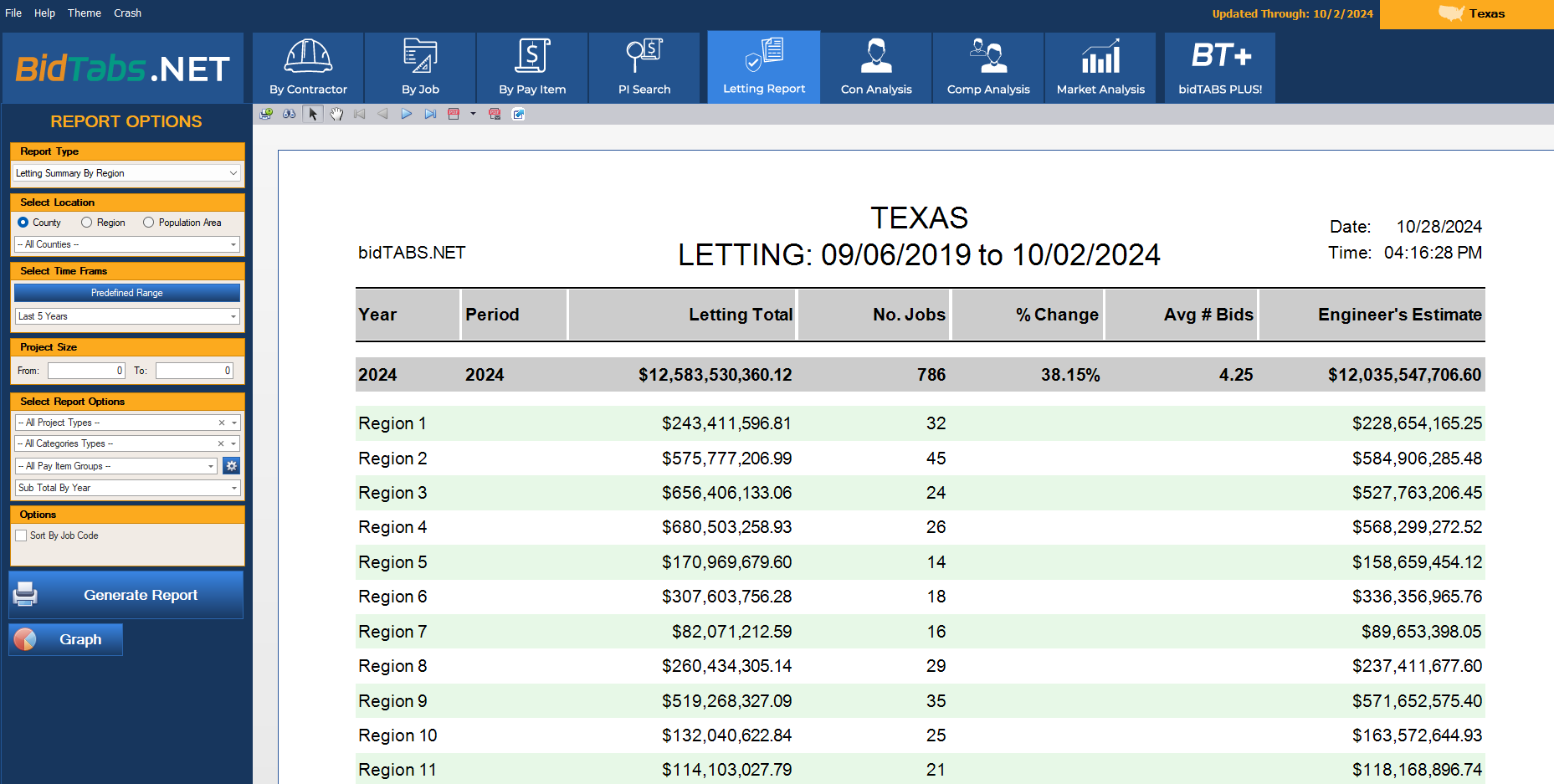Open the Last 5 Years dropdown

127,316
